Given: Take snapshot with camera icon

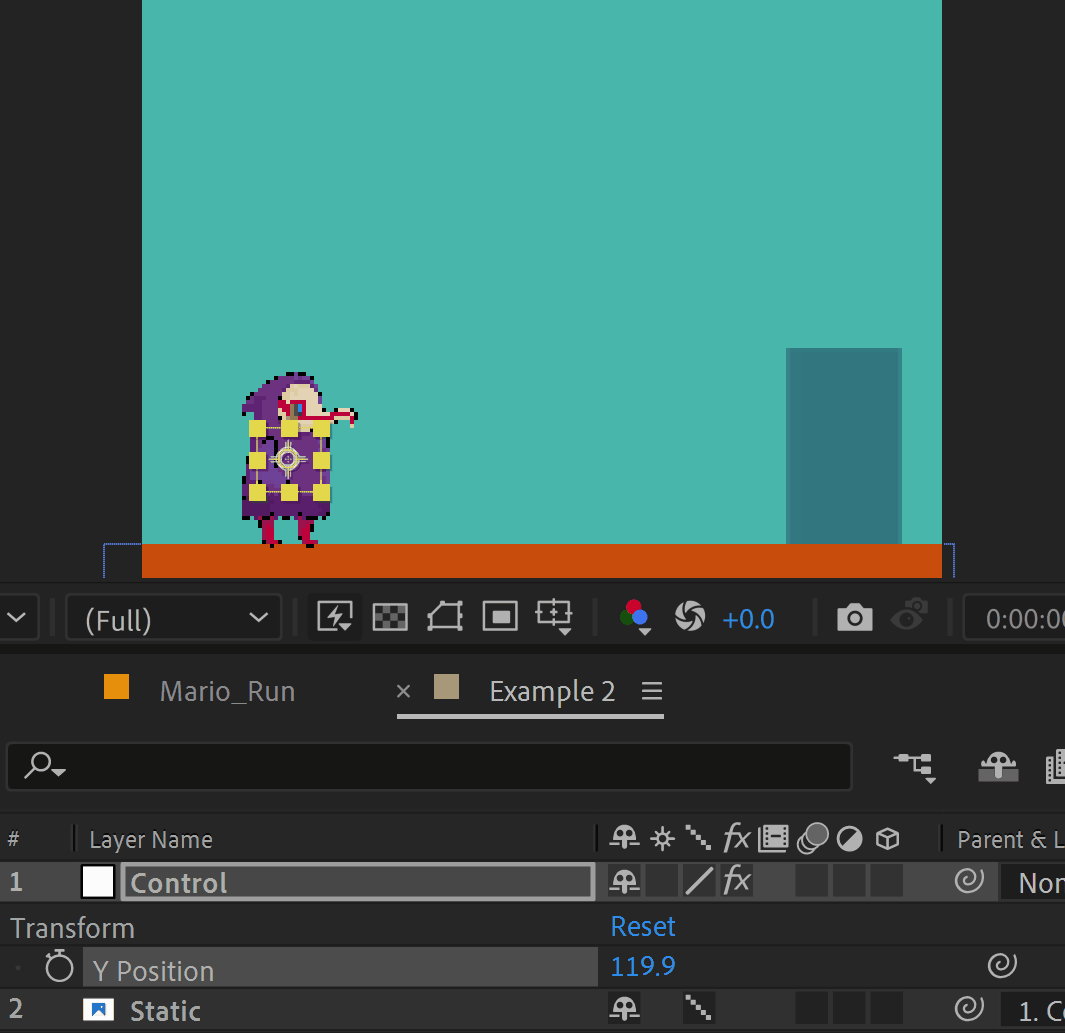Looking at the screenshot, I should [x=854, y=617].
